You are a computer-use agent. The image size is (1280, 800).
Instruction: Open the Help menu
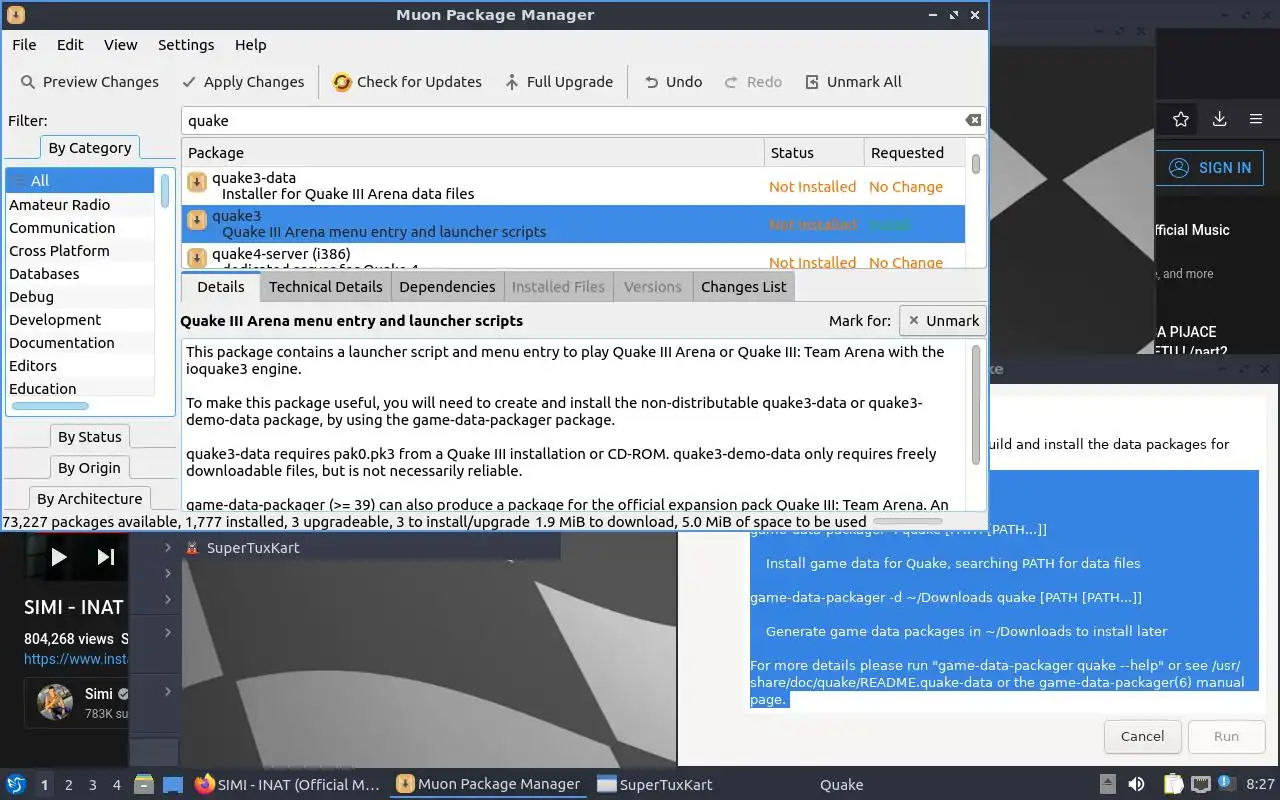pyautogui.click(x=250, y=45)
